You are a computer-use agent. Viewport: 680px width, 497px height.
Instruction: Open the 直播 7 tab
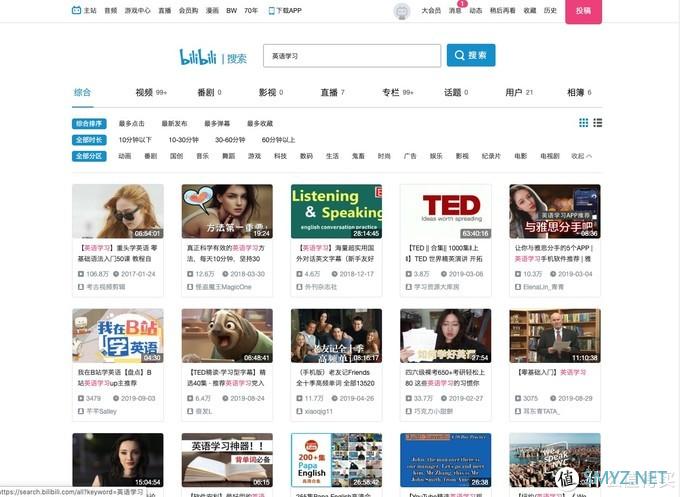tap(333, 92)
